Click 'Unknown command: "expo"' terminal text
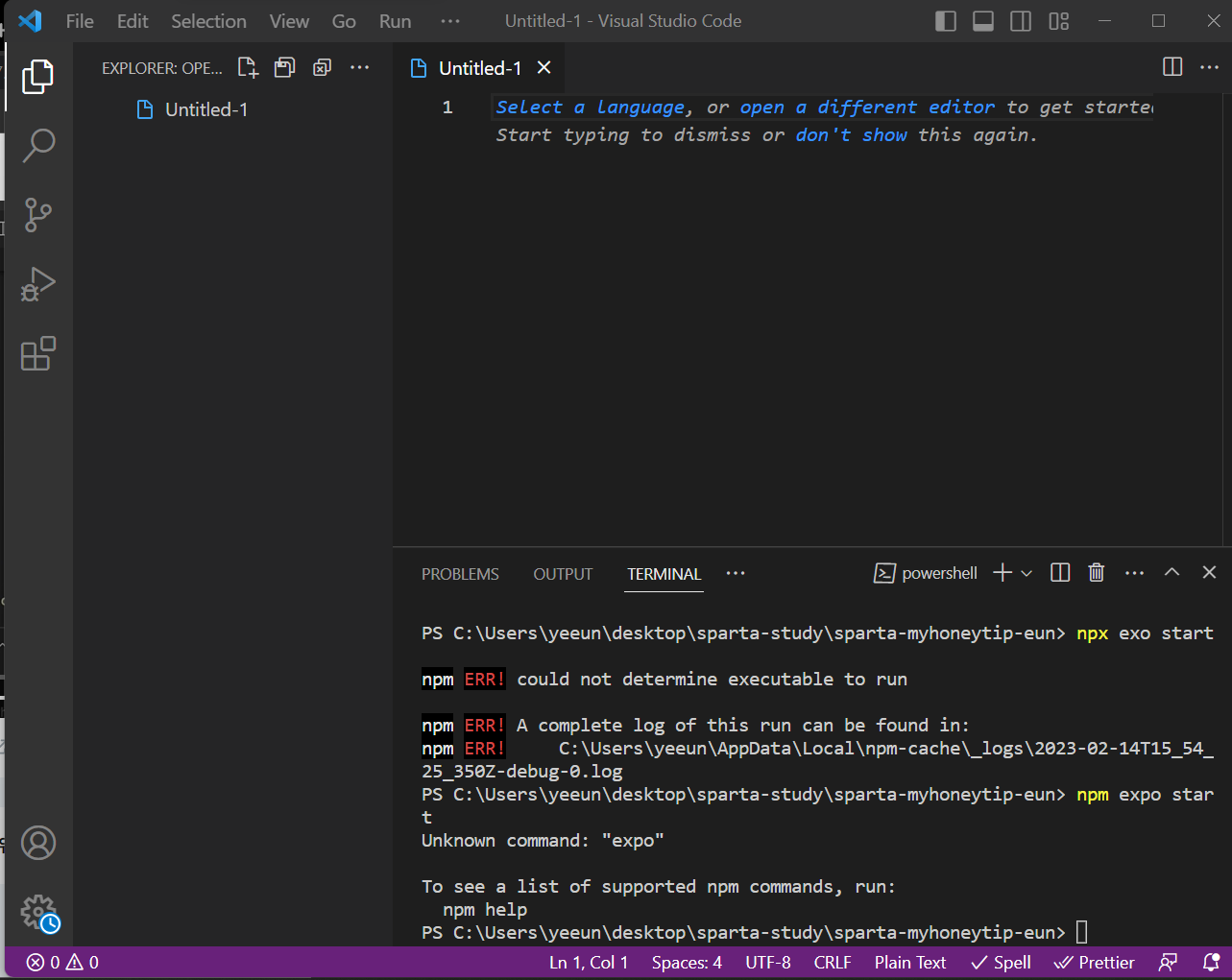Viewport: 1232px width, 980px height. pyautogui.click(x=543, y=841)
